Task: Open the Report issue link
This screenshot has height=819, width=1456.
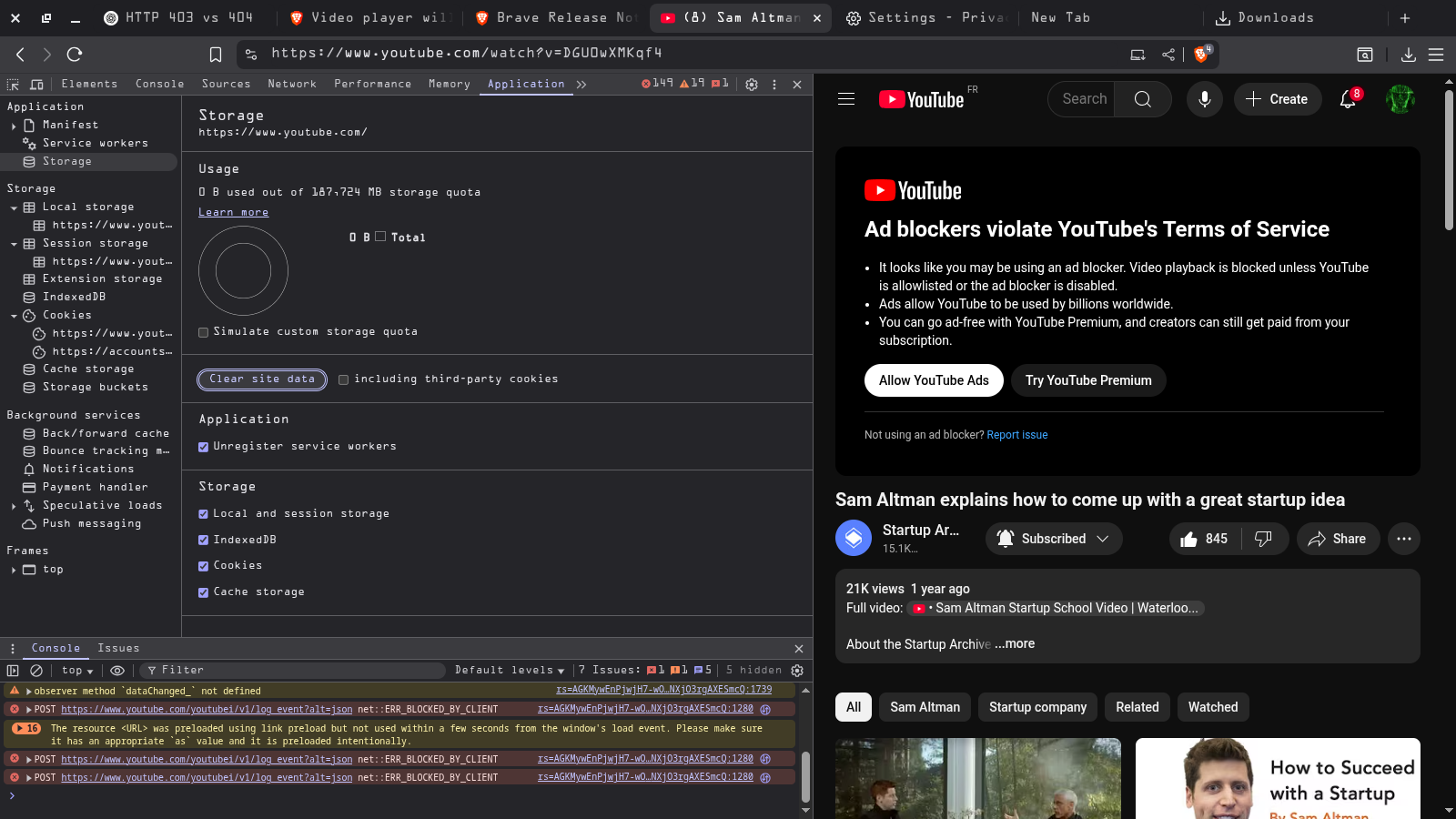Action: (1017, 435)
